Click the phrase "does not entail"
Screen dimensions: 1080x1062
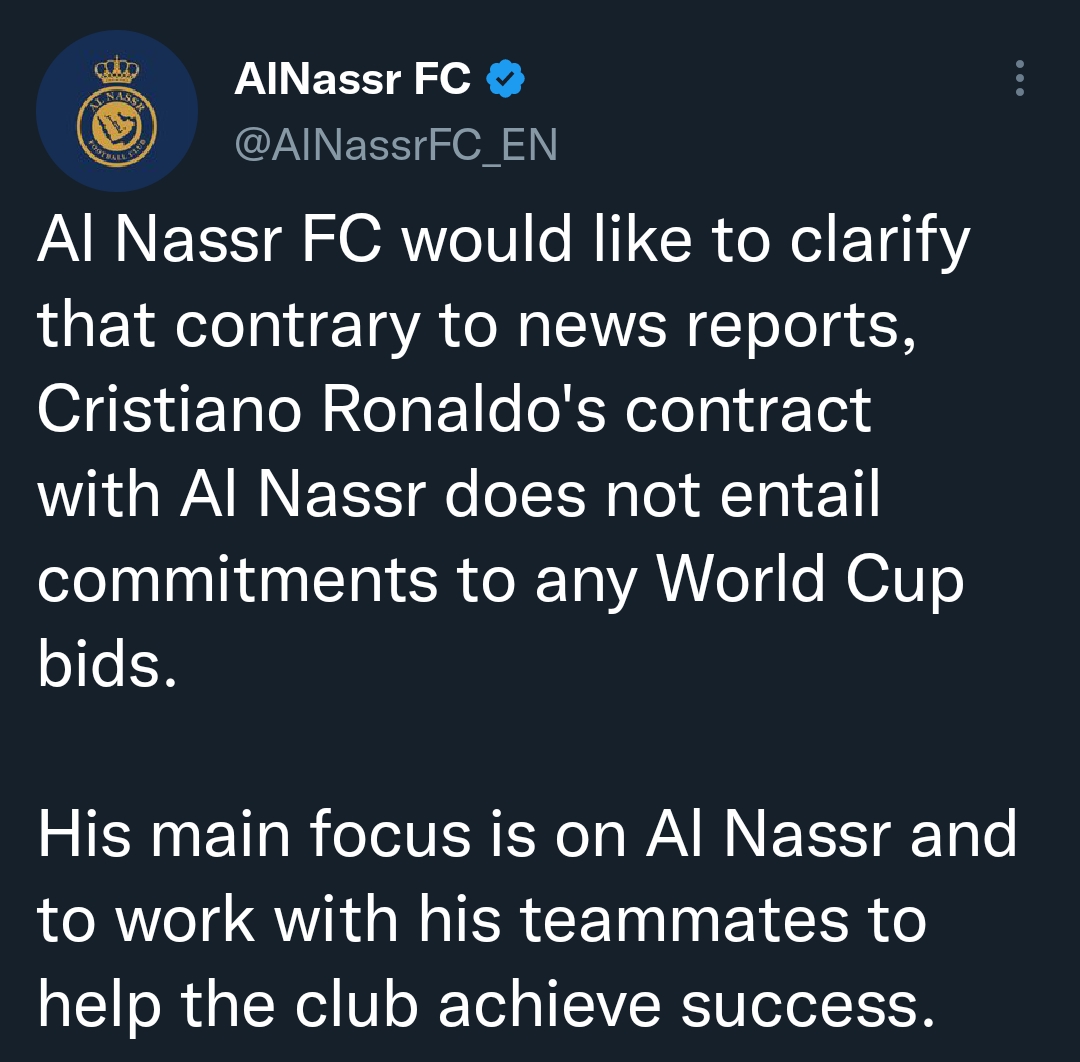tap(662, 494)
